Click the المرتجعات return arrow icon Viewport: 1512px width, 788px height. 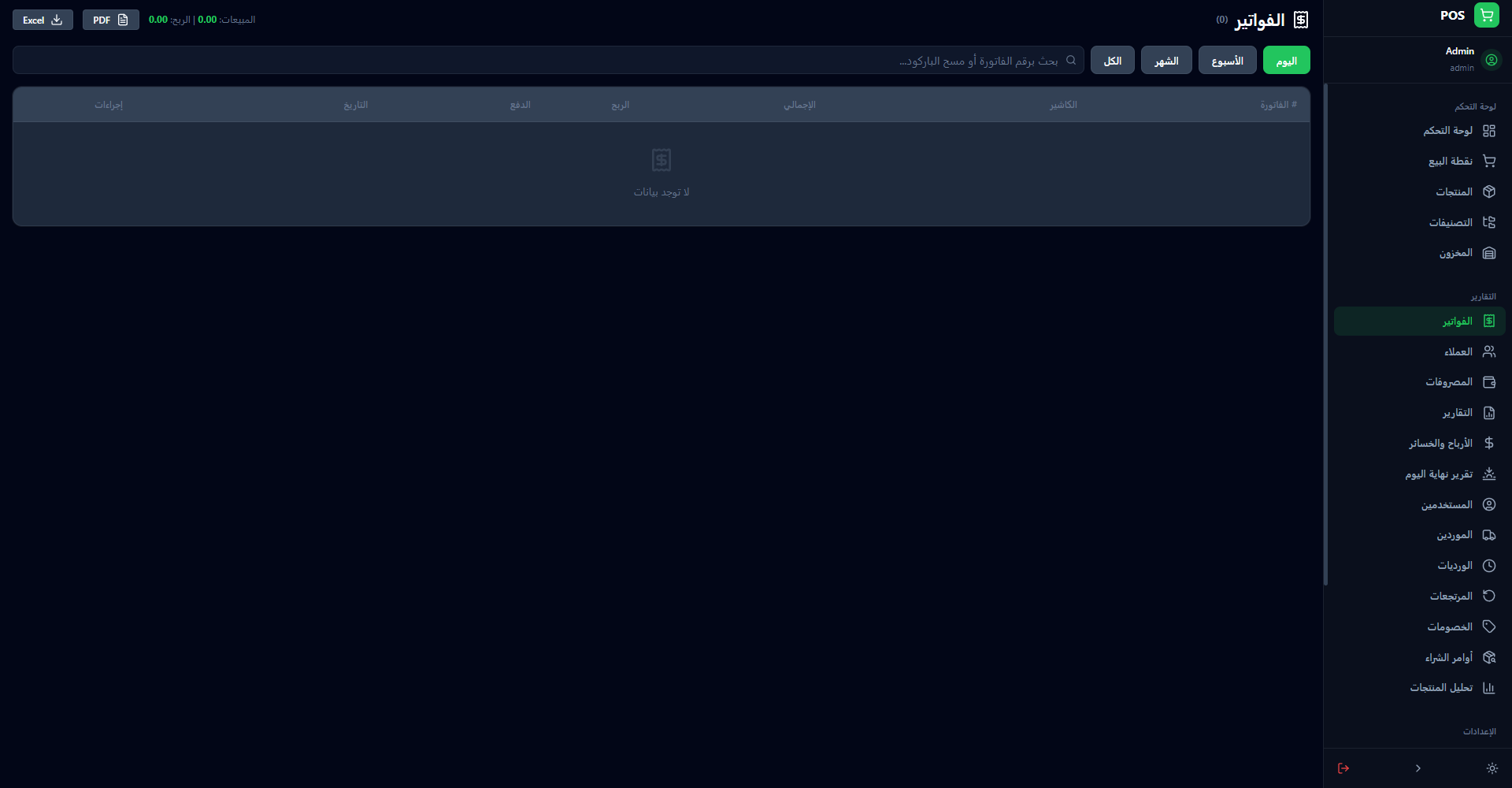pyautogui.click(x=1489, y=596)
